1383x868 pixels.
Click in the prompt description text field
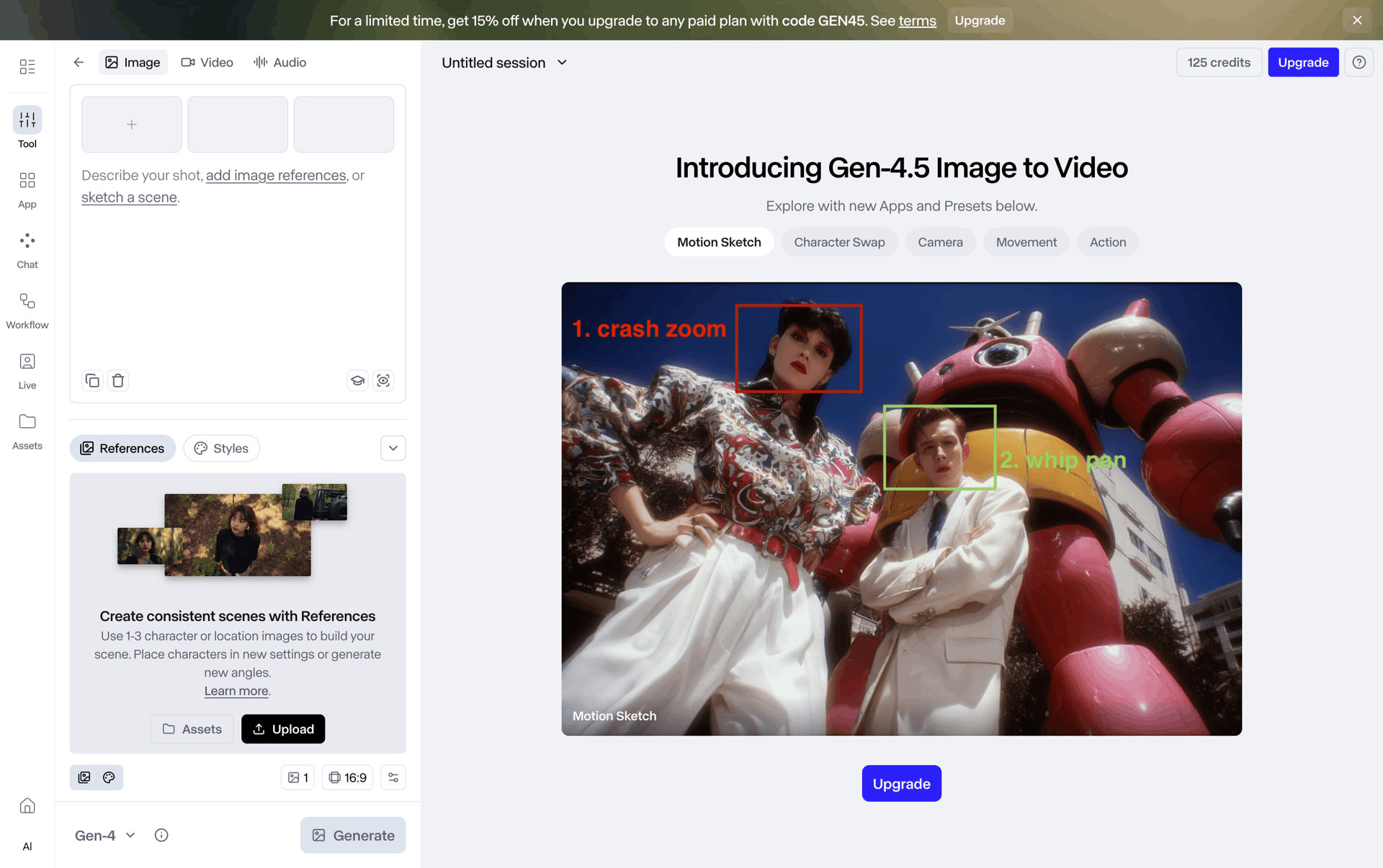(x=238, y=262)
